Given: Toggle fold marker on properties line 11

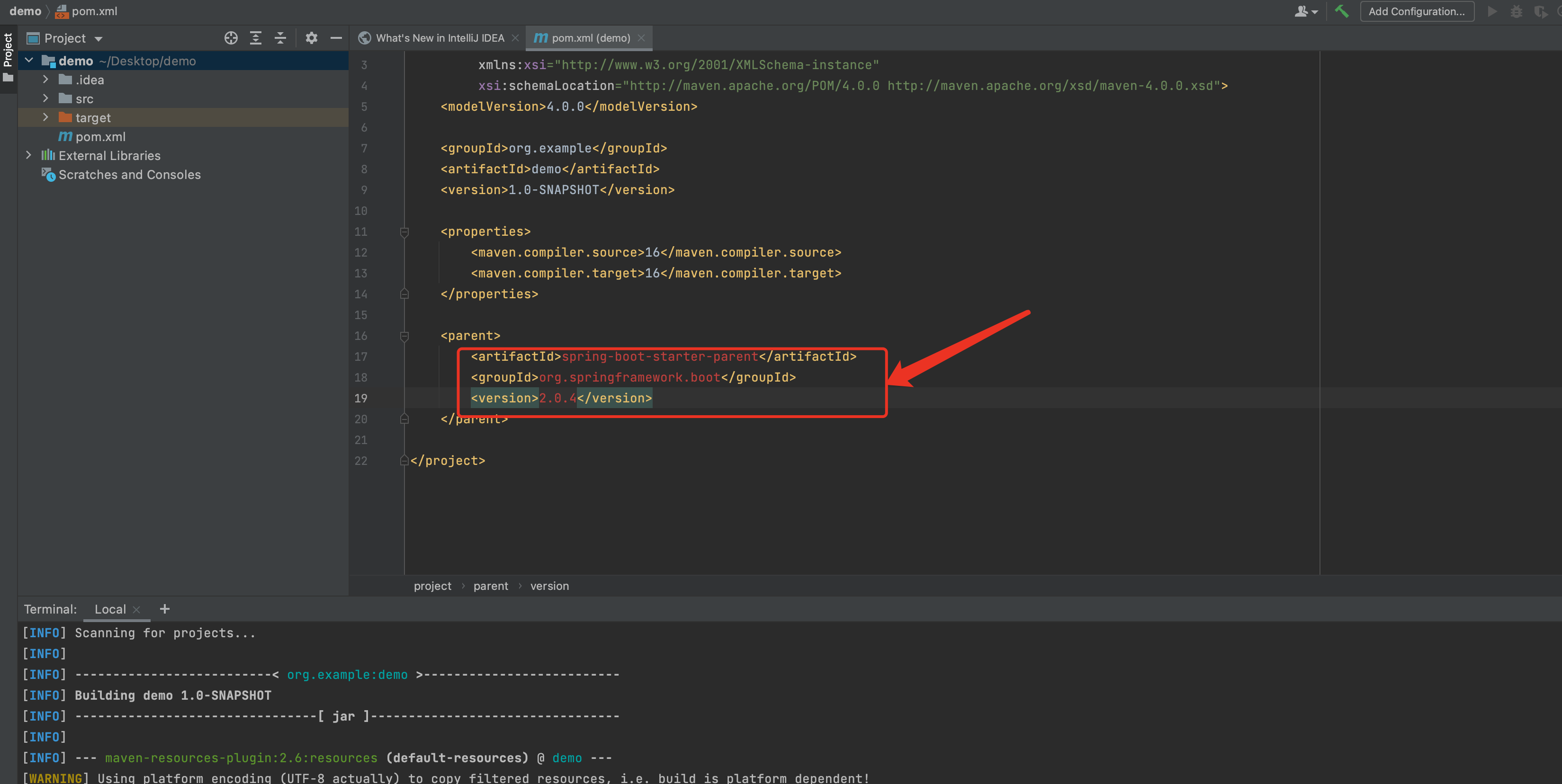Looking at the screenshot, I should point(404,232).
